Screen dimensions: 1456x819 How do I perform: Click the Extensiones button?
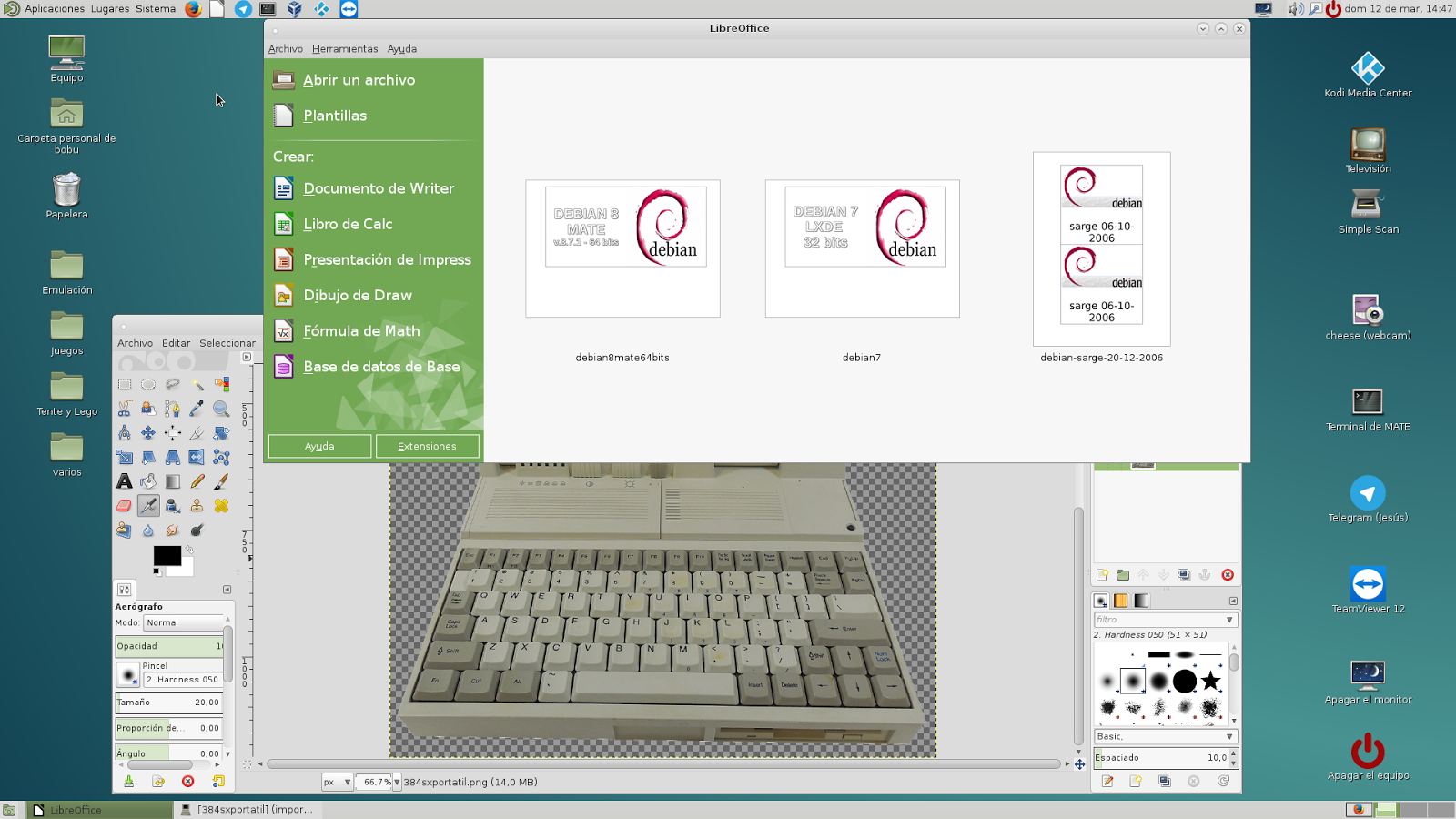tap(428, 446)
